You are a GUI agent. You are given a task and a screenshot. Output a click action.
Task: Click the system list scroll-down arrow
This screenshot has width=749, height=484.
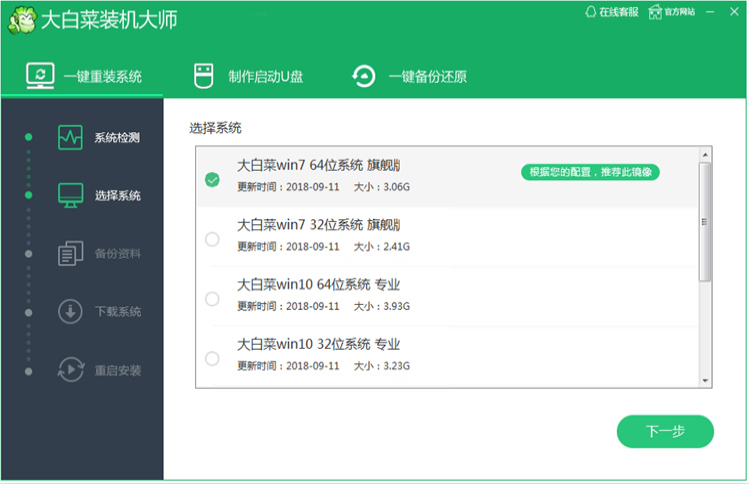click(705, 380)
